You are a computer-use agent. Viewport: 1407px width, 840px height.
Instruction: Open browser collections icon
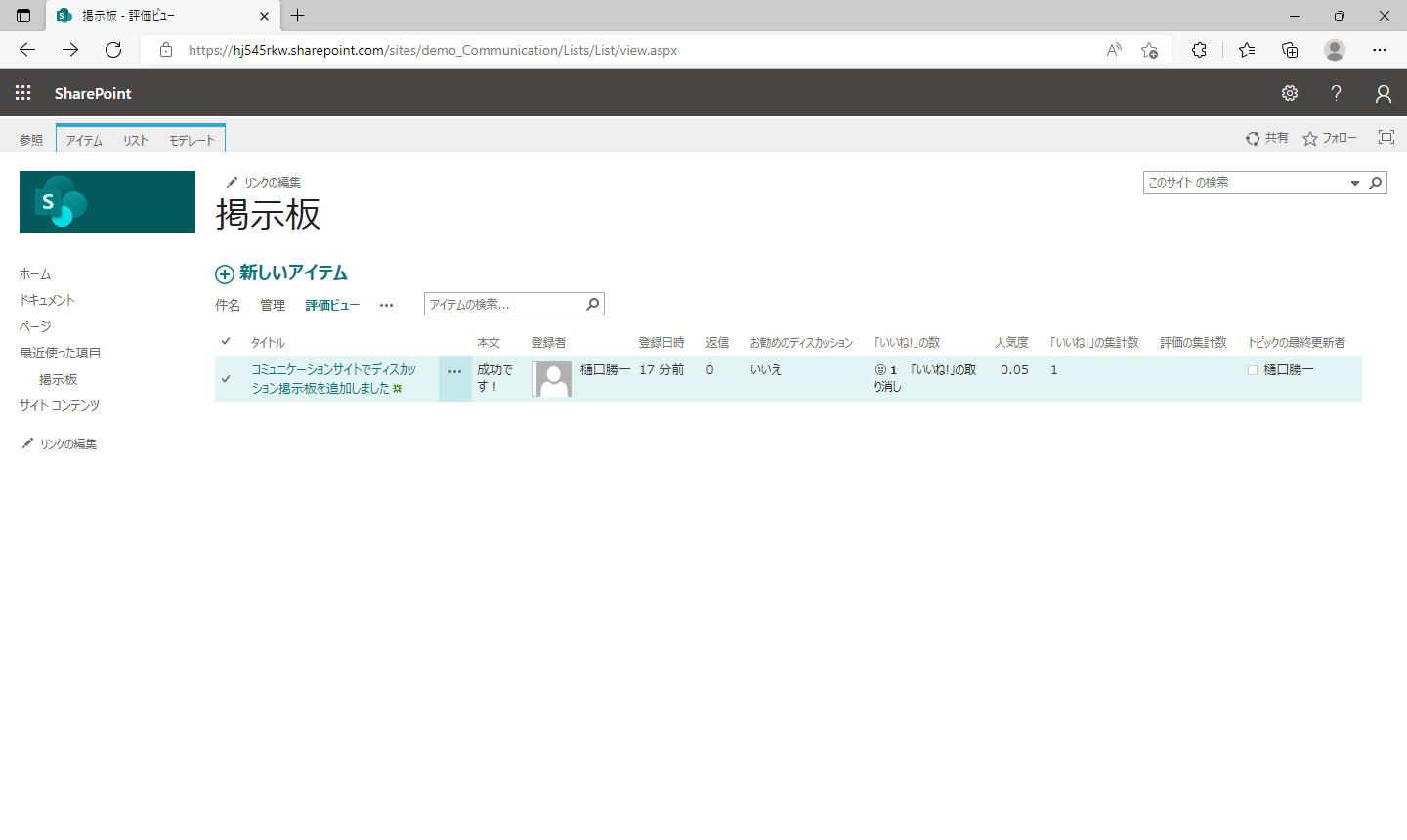click(x=1290, y=50)
